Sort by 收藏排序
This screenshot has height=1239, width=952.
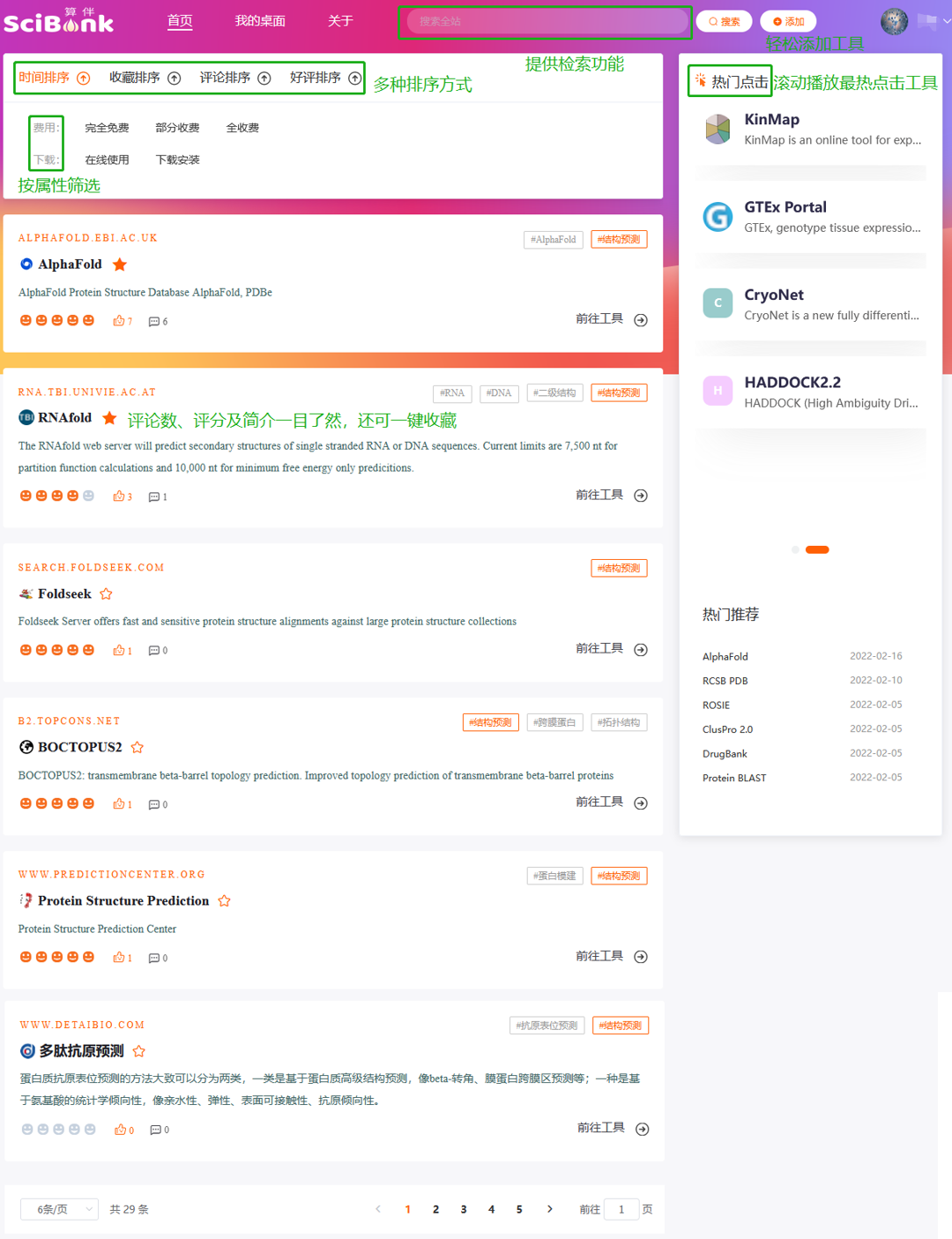(145, 78)
